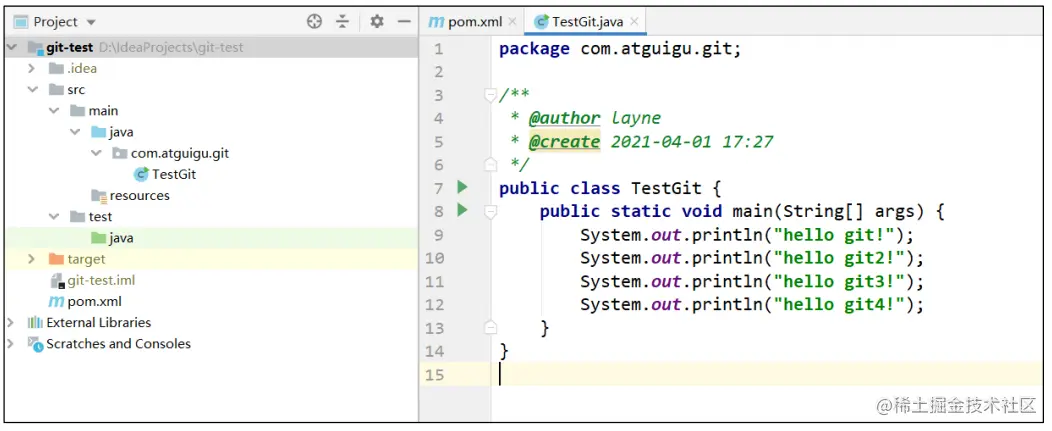Place cursor on empty line 15
Image resolution: width=1052 pixels, height=431 pixels.
pyautogui.click(x=772, y=375)
